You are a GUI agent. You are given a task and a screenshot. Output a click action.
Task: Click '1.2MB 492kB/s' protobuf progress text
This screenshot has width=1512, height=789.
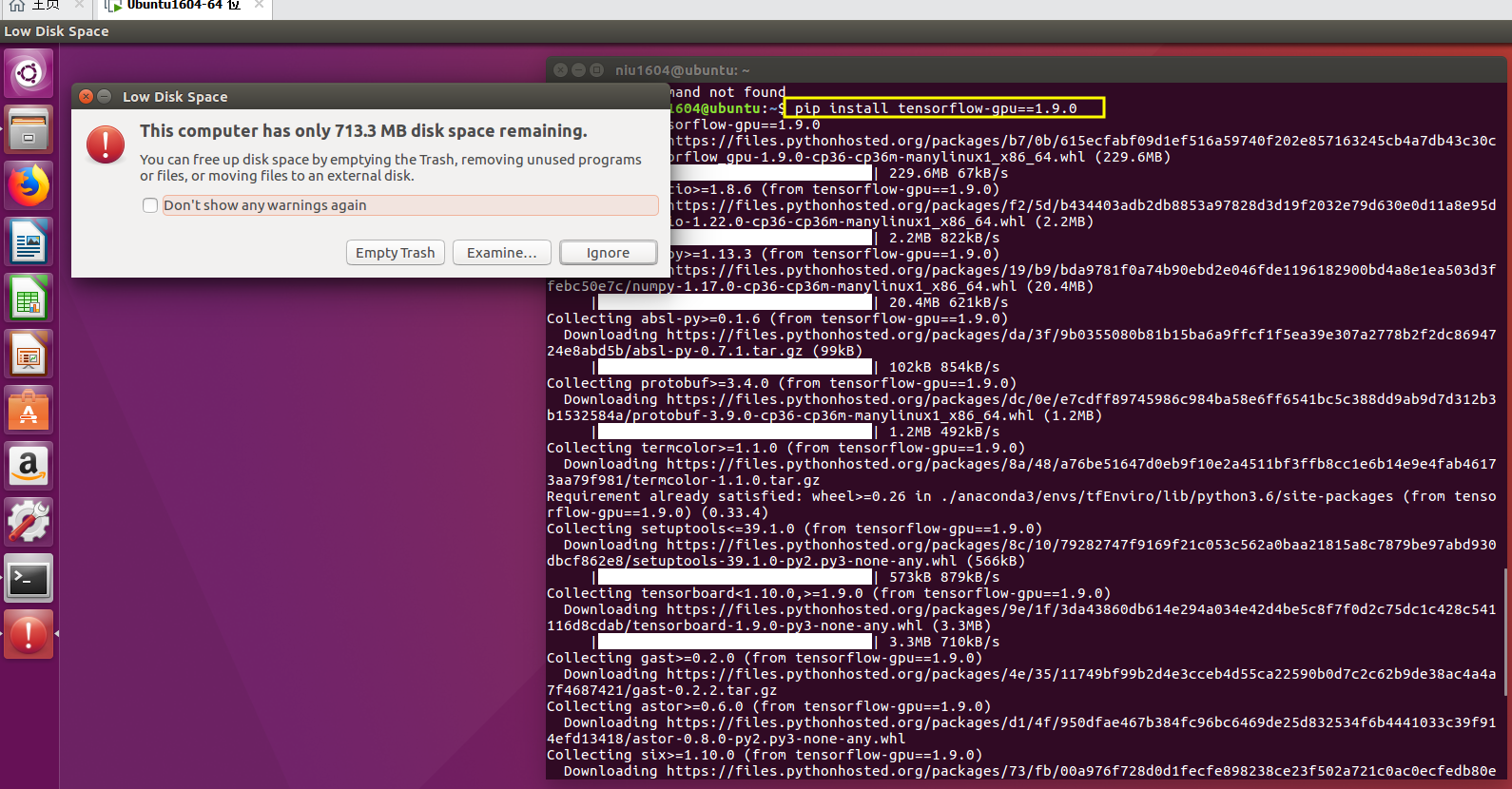coord(944,432)
